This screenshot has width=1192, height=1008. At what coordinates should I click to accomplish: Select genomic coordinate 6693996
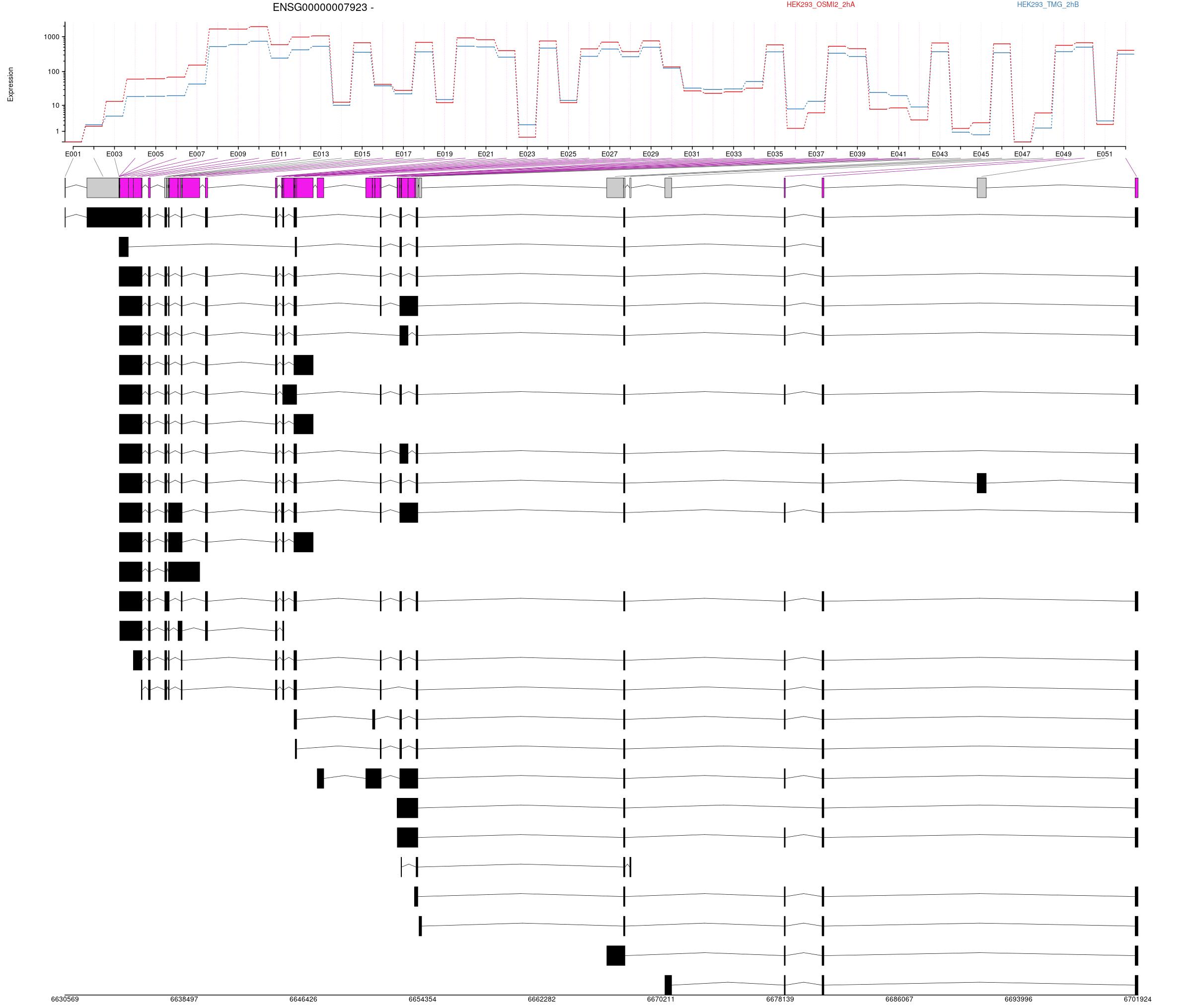1019,1000
